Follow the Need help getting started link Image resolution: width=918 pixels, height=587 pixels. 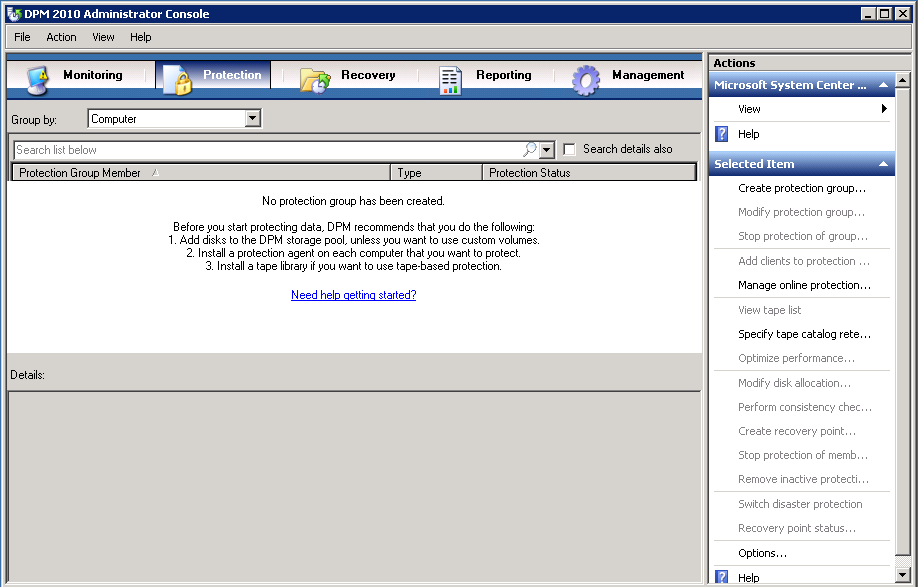tap(354, 295)
